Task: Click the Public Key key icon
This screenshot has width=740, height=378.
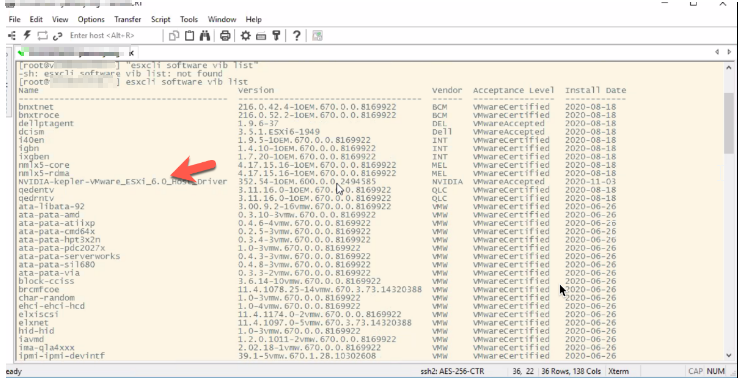Action: (x=277, y=35)
